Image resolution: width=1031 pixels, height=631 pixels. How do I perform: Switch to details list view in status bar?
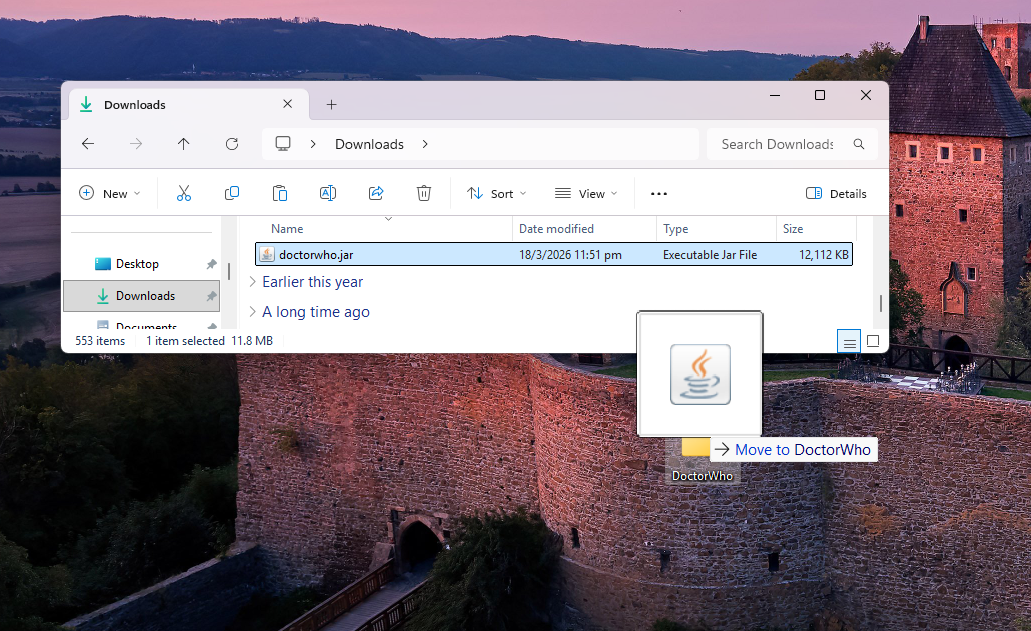(x=849, y=342)
